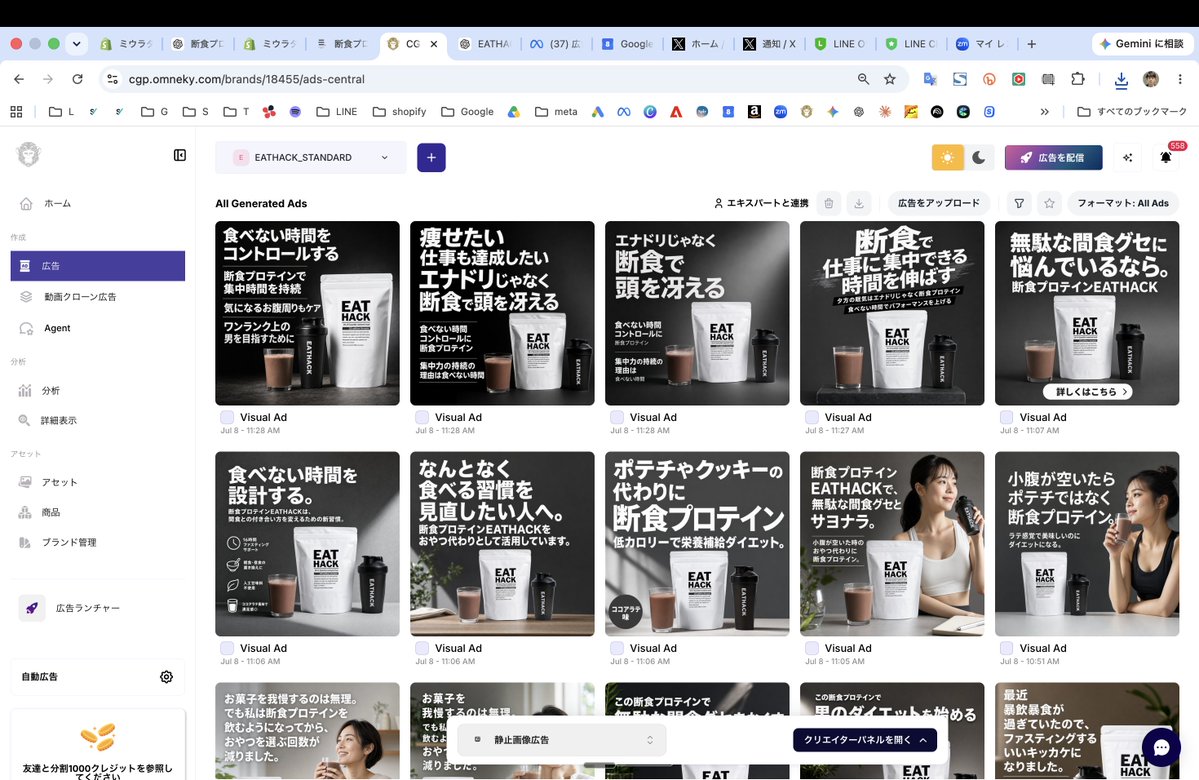
Task: Open Chrome three-dot menu
Action: pos(1180,79)
